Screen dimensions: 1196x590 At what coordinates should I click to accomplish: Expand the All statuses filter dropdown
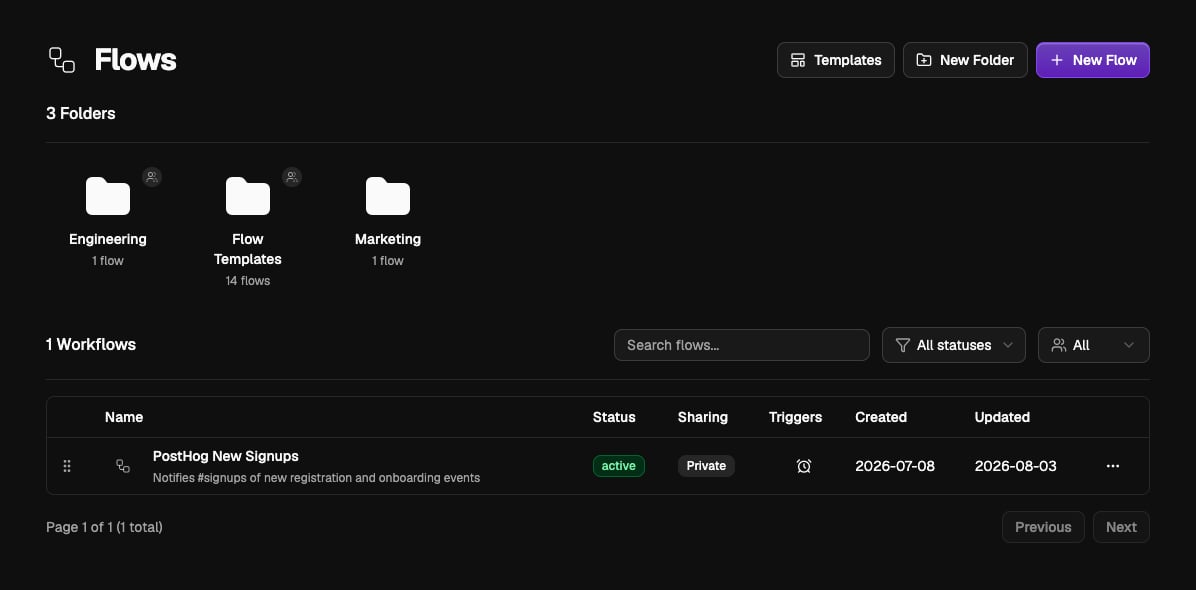click(953, 345)
